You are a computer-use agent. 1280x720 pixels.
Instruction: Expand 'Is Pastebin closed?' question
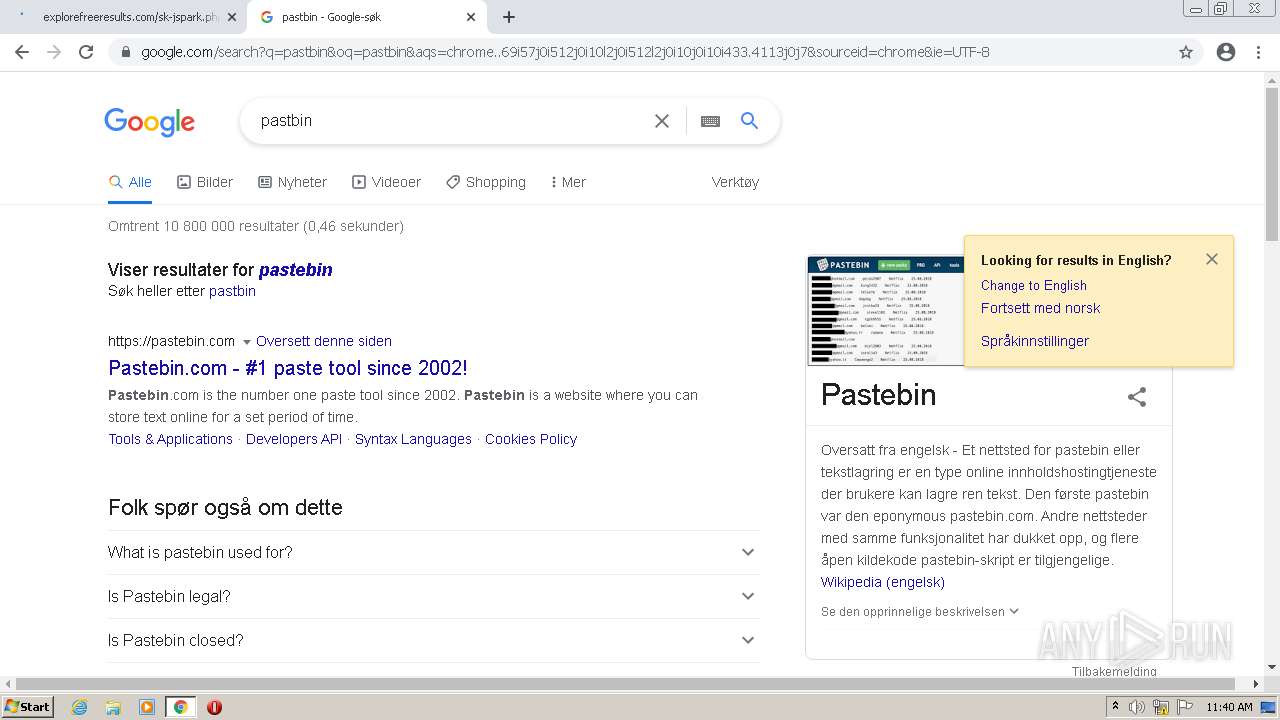433,640
